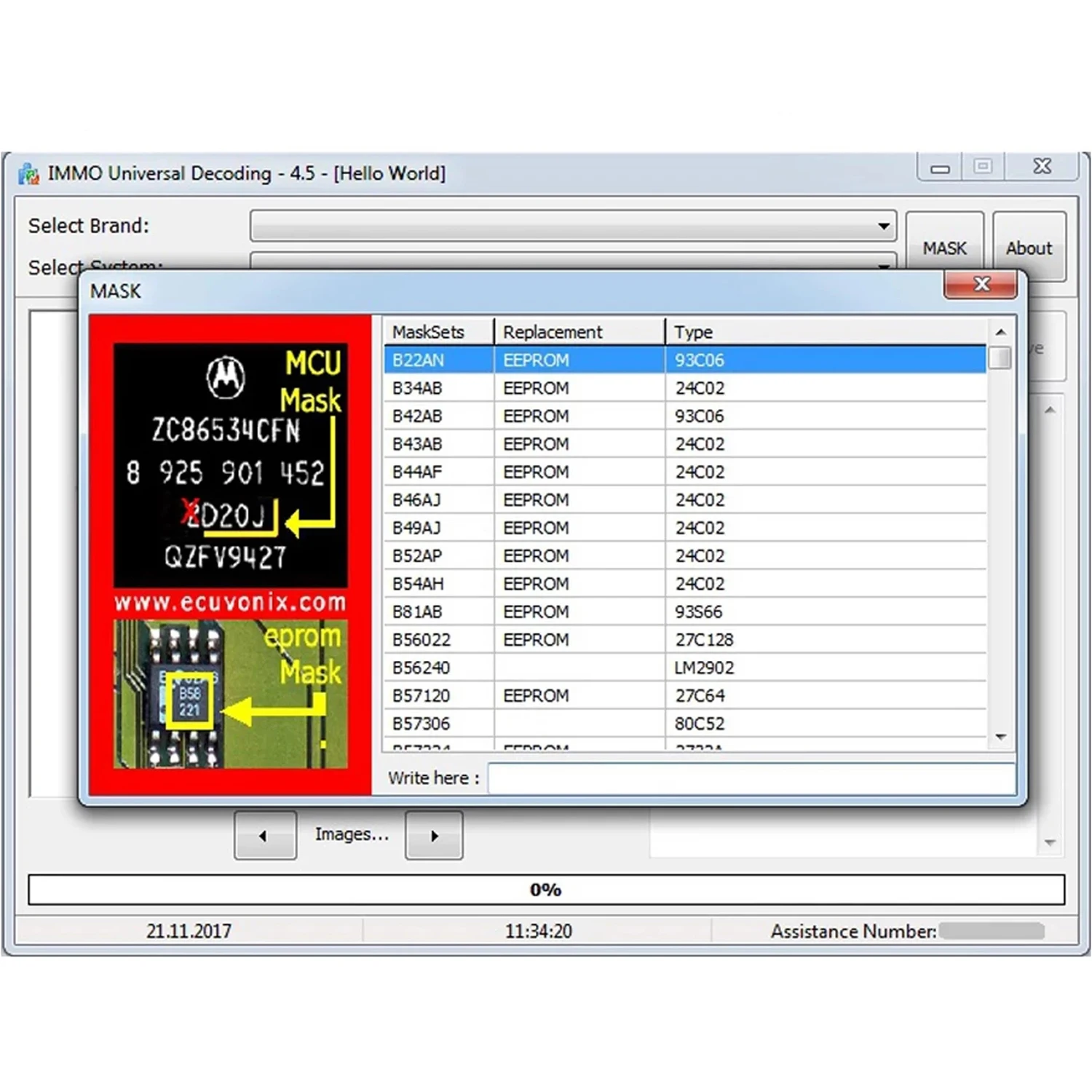Select the B34AB mask row
The image size is (1092, 1092).
685,388
